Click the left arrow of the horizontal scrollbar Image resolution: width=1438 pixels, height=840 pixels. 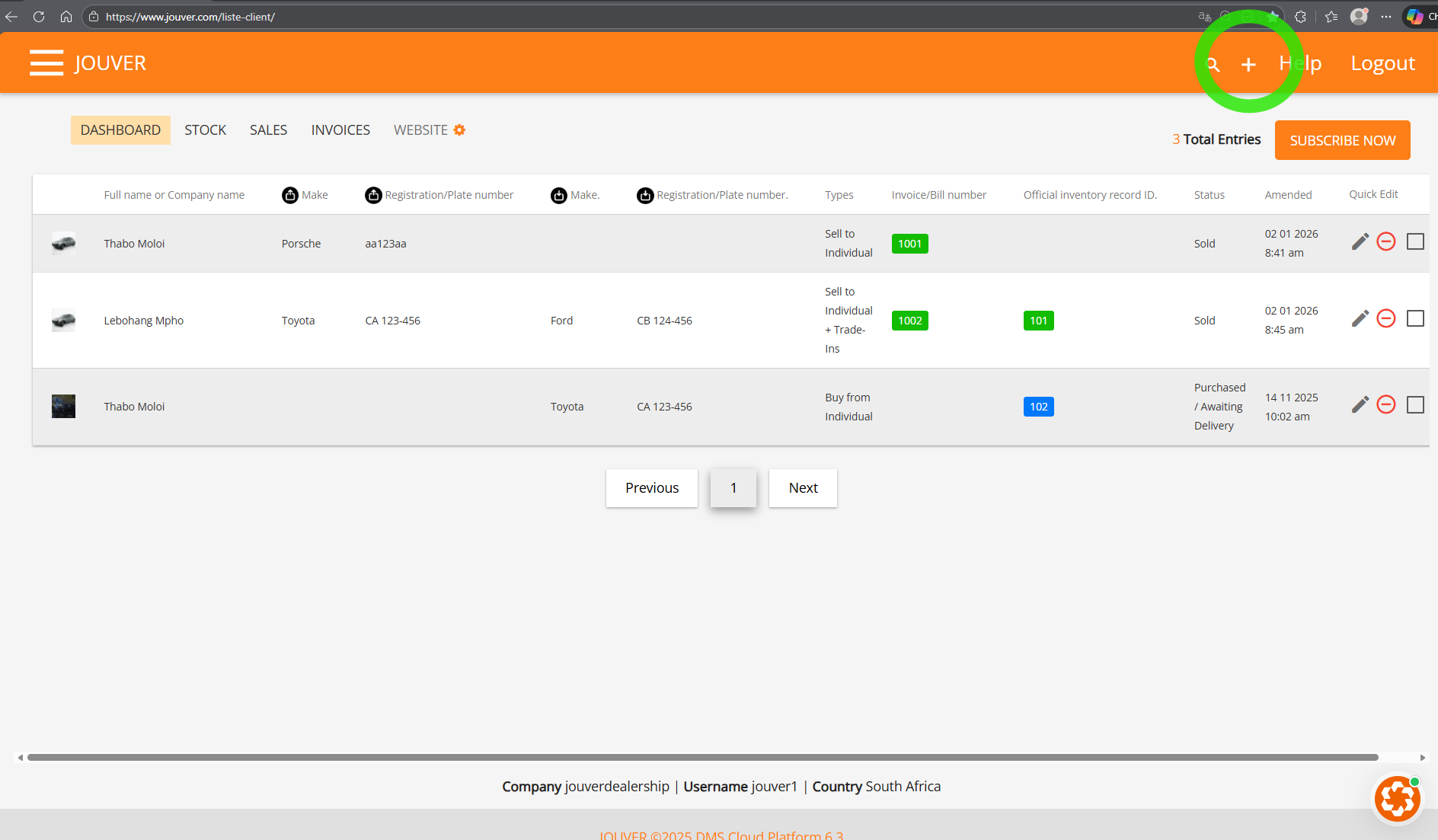point(21,758)
